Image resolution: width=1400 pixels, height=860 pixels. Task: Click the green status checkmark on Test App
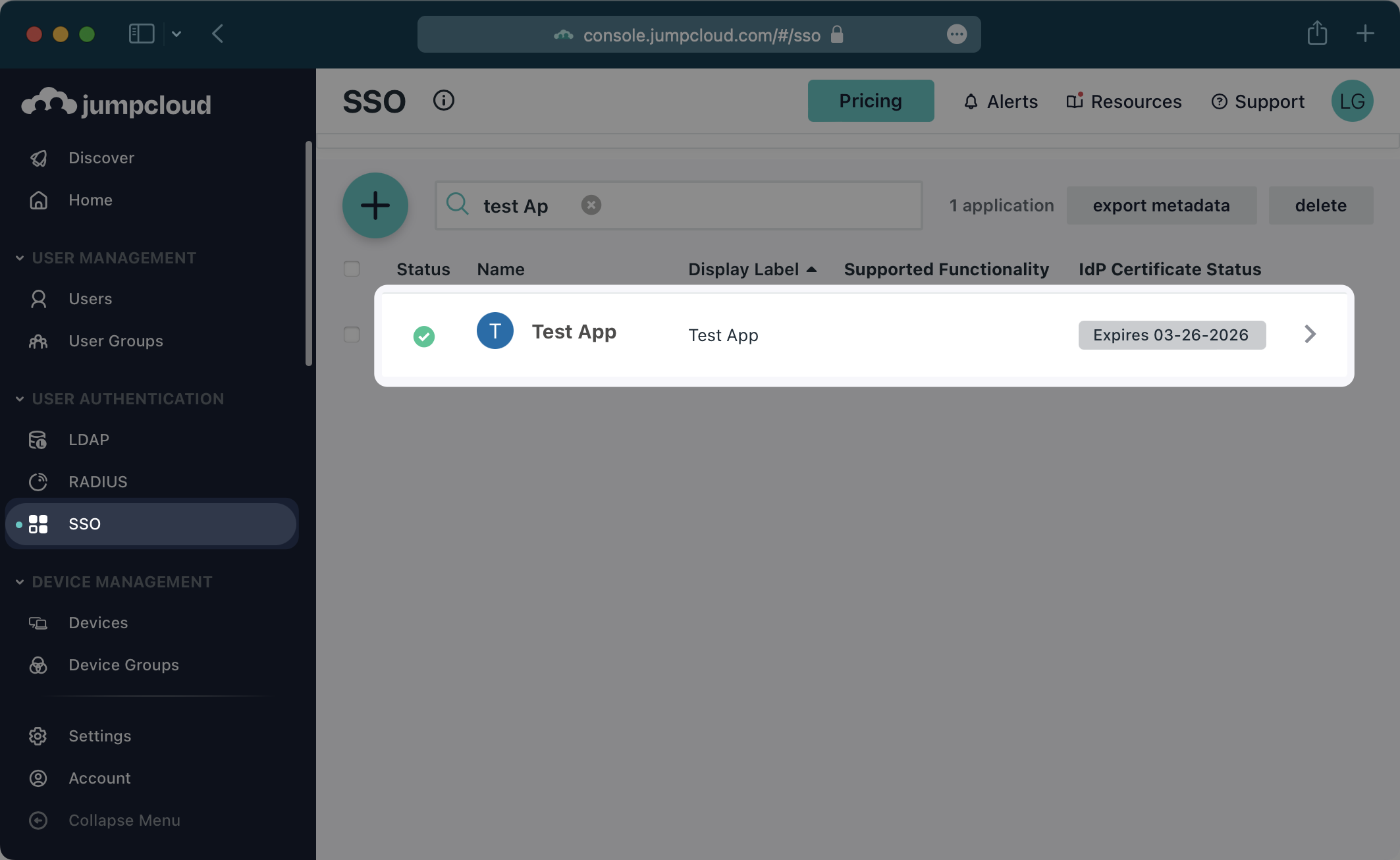[x=425, y=336]
